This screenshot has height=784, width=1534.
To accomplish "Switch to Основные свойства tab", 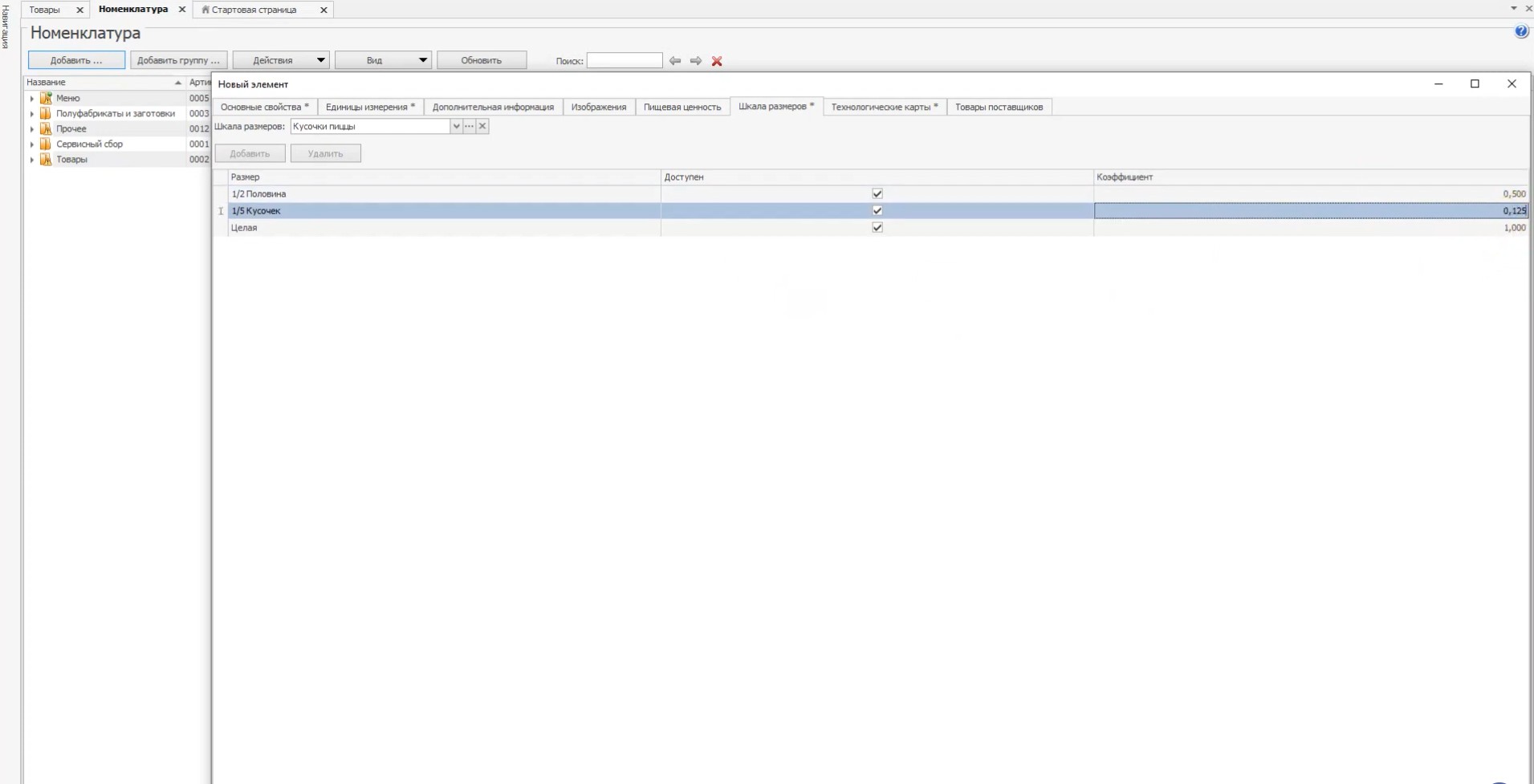I will click(265, 107).
